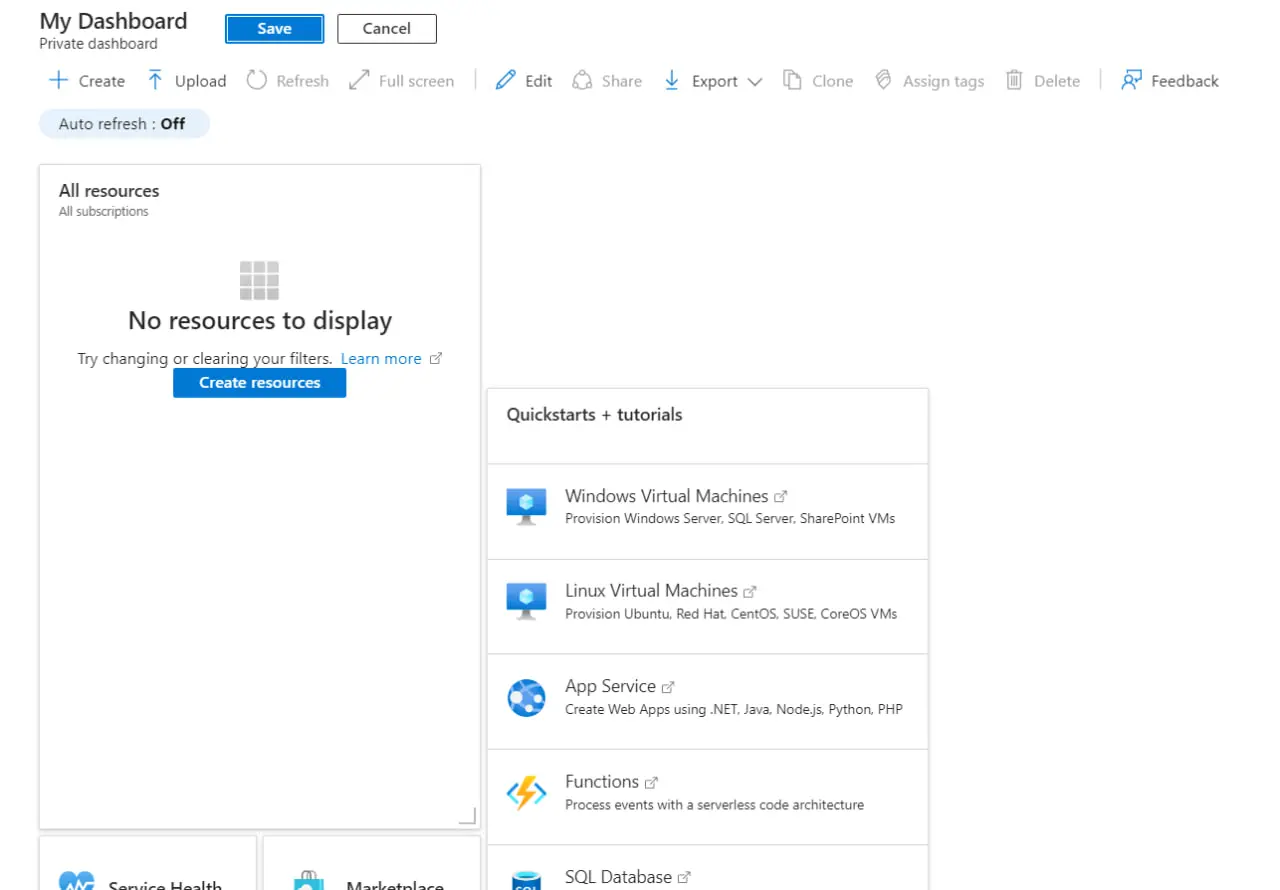Image resolution: width=1280 pixels, height=890 pixels.
Task: Click external link icon next to Functions
Action: pos(652,782)
